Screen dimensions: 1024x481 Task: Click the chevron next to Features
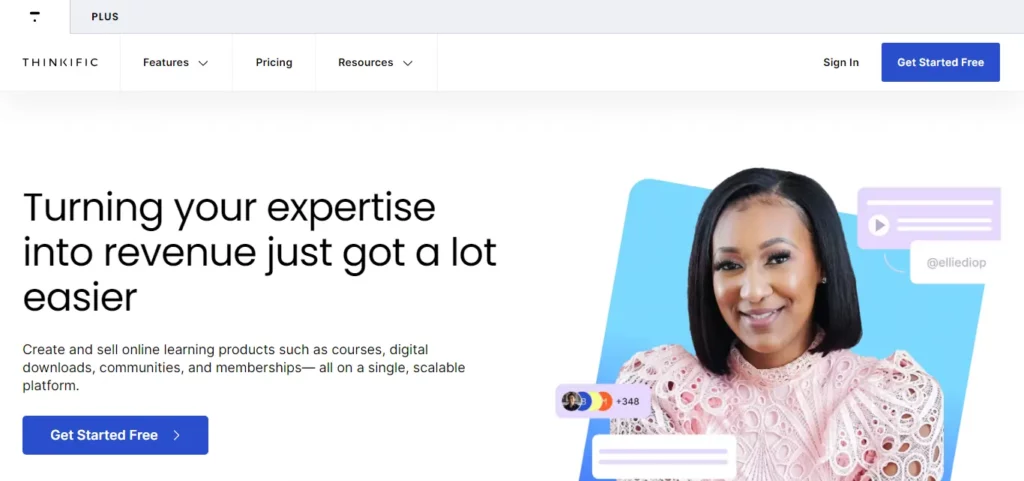pos(203,63)
